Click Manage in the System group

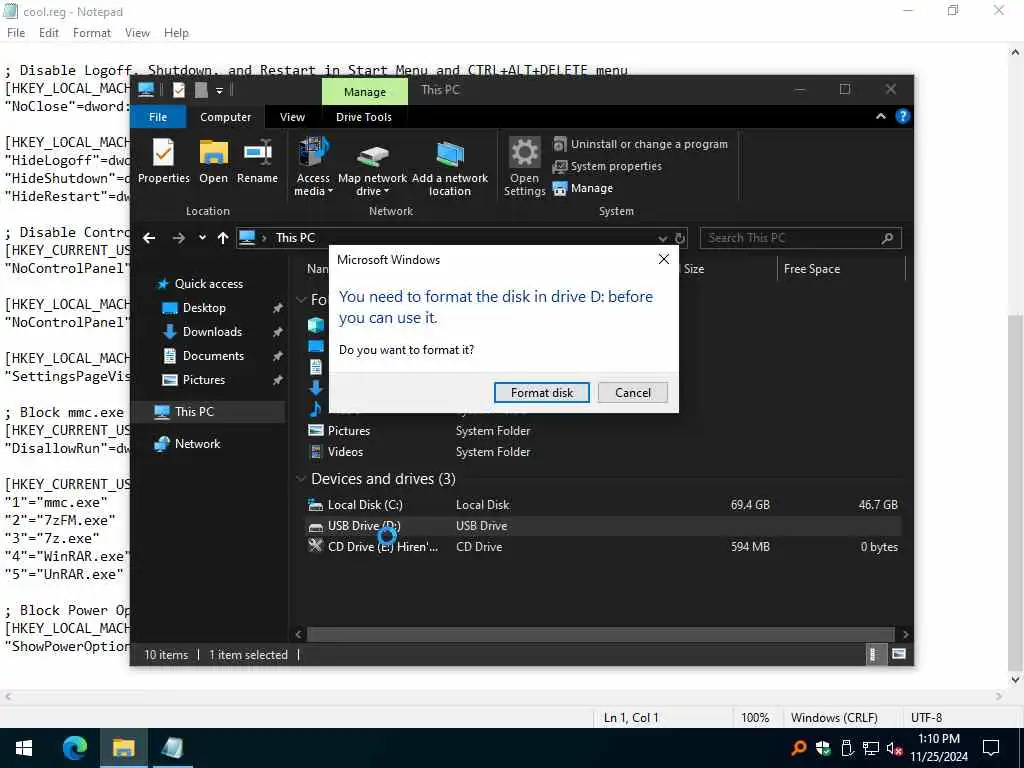583,188
